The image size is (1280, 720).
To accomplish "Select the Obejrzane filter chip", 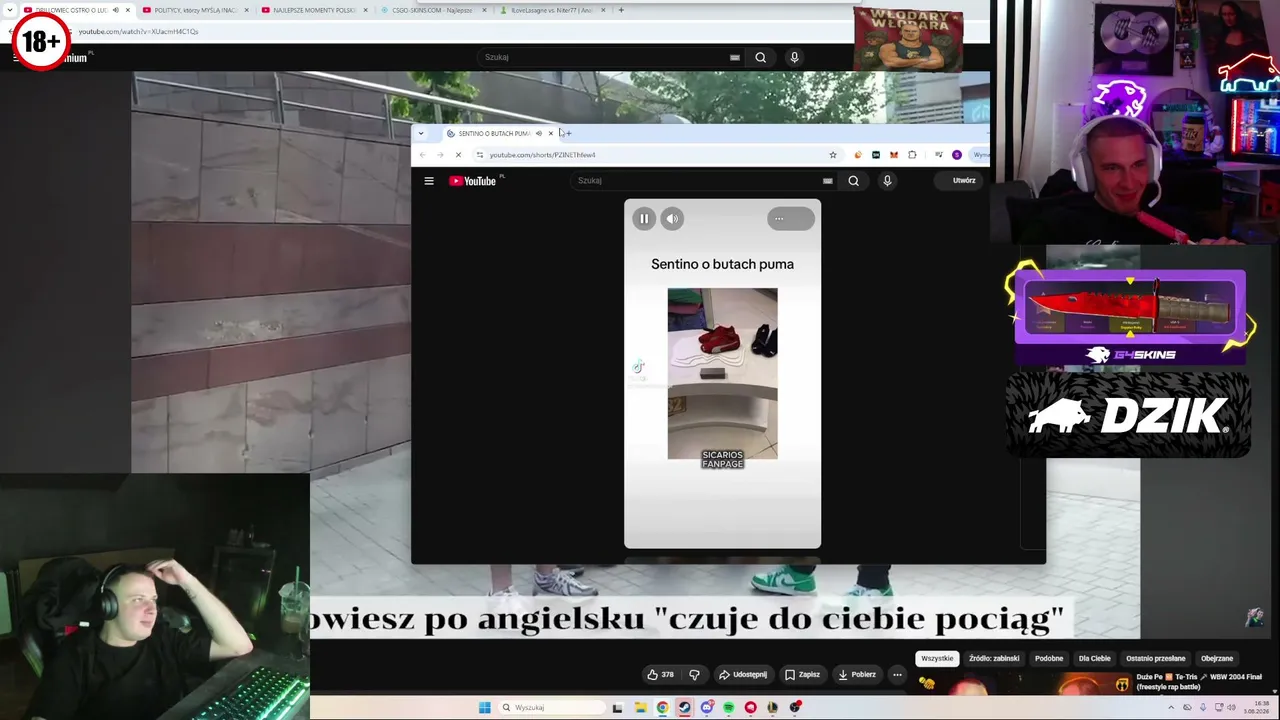I will pyautogui.click(x=1217, y=659).
